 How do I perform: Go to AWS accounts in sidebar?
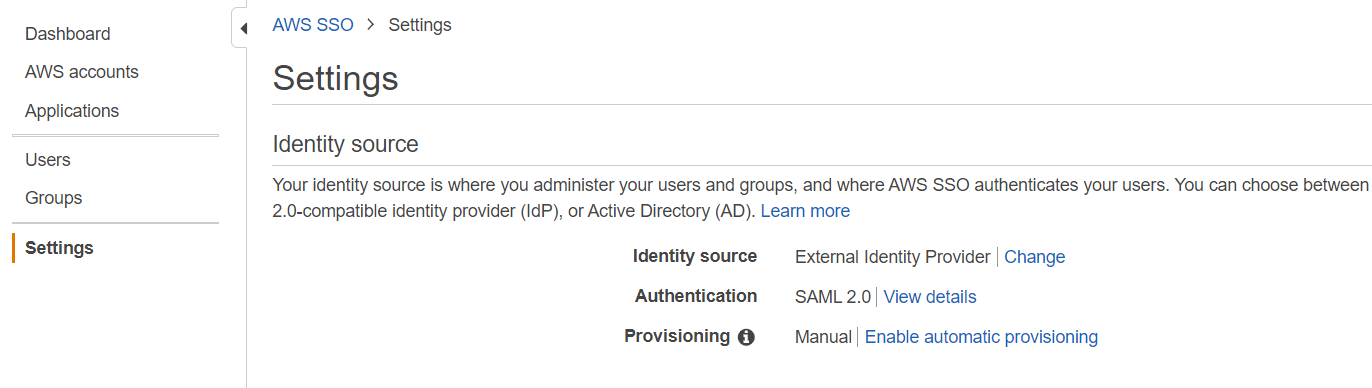[x=82, y=72]
